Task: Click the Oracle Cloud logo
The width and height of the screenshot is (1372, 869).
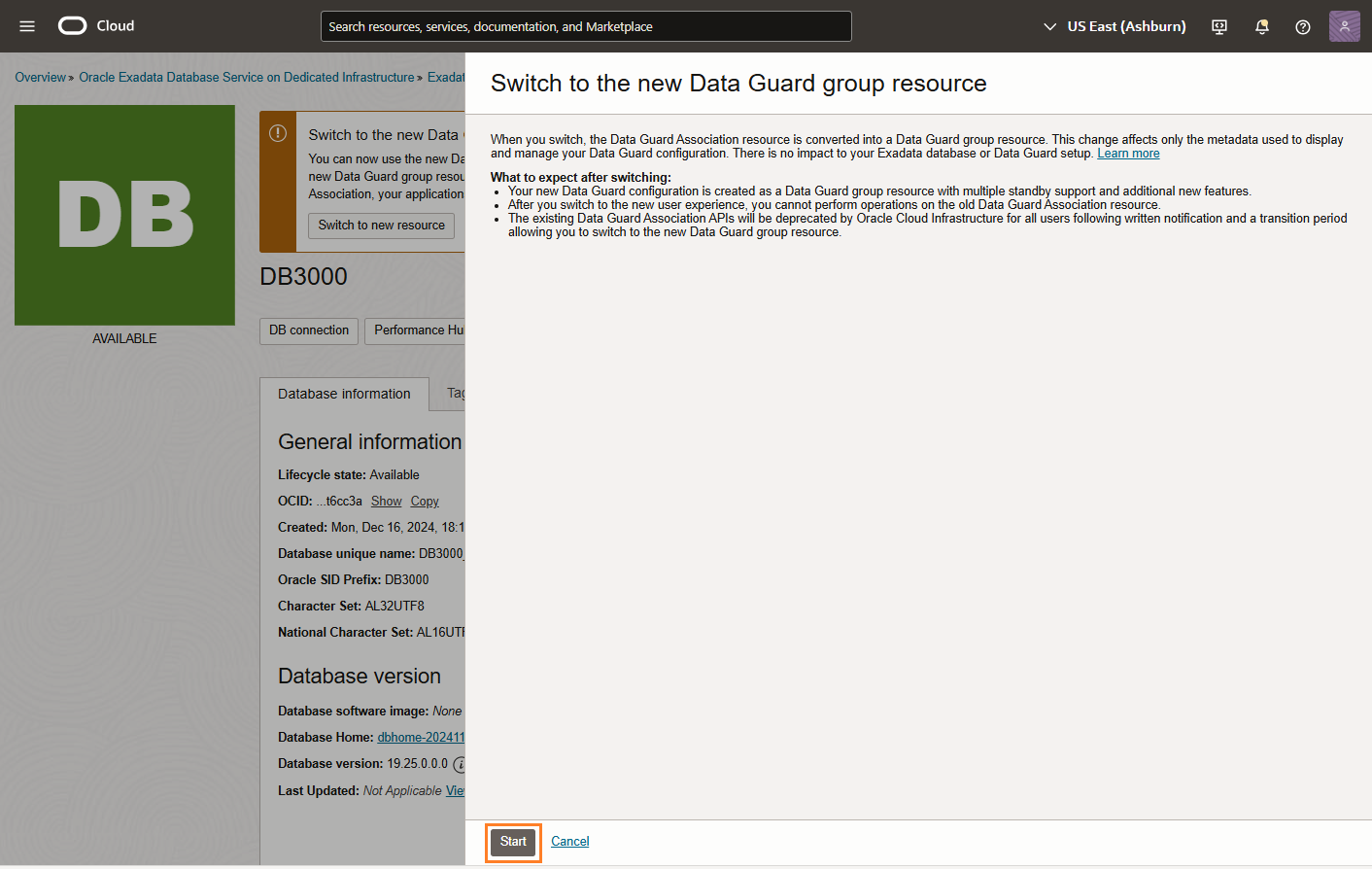Action: [x=73, y=26]
